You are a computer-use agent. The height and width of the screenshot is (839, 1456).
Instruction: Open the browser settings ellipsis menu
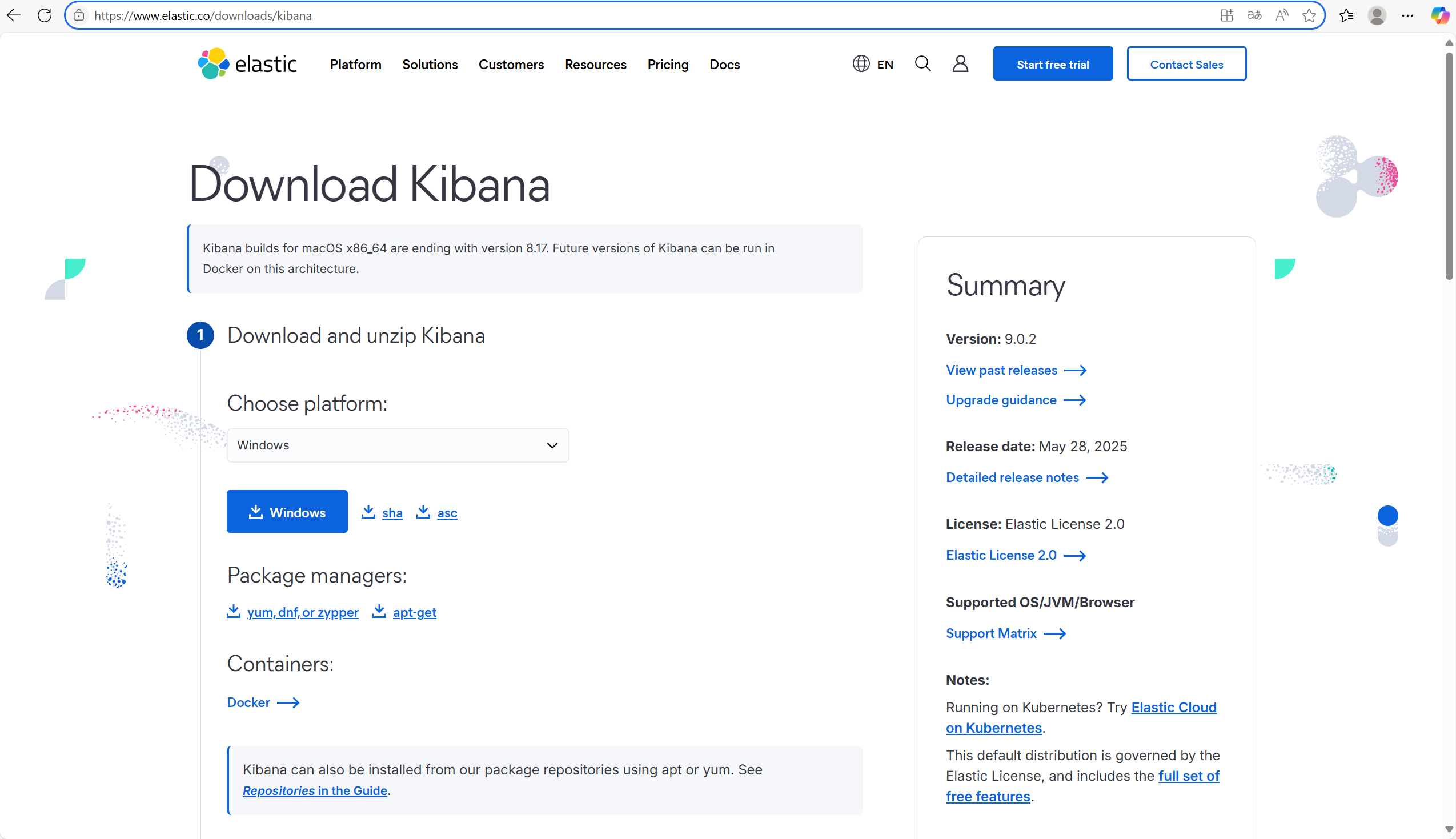[1407, 15]
